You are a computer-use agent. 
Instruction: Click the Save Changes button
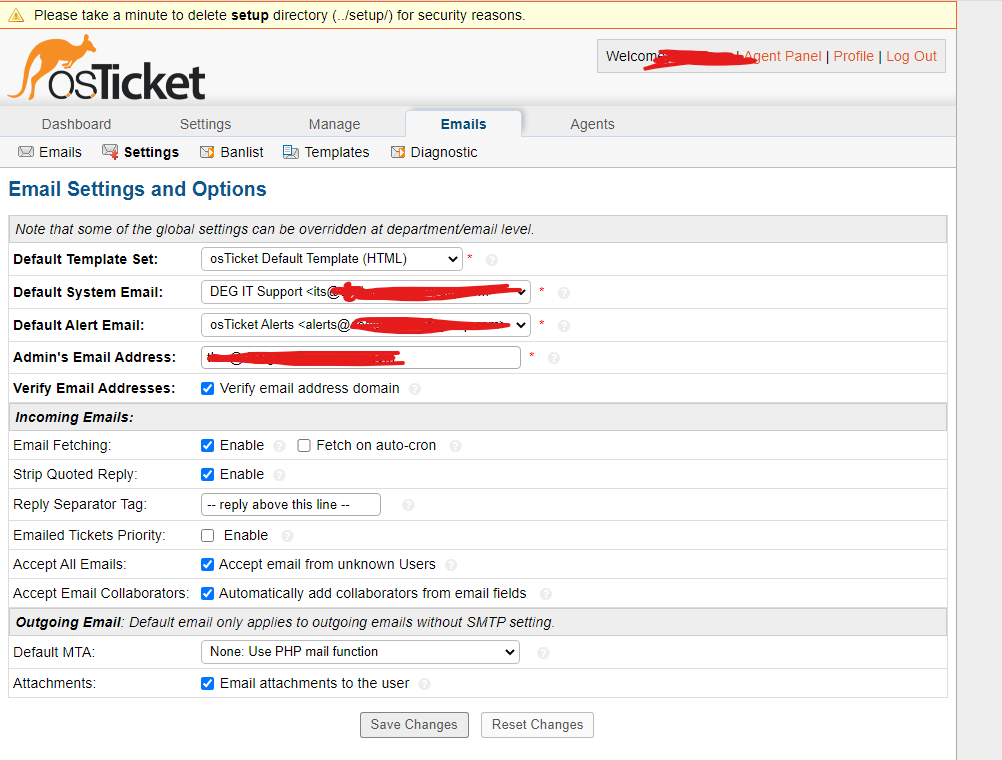[414, 725]
